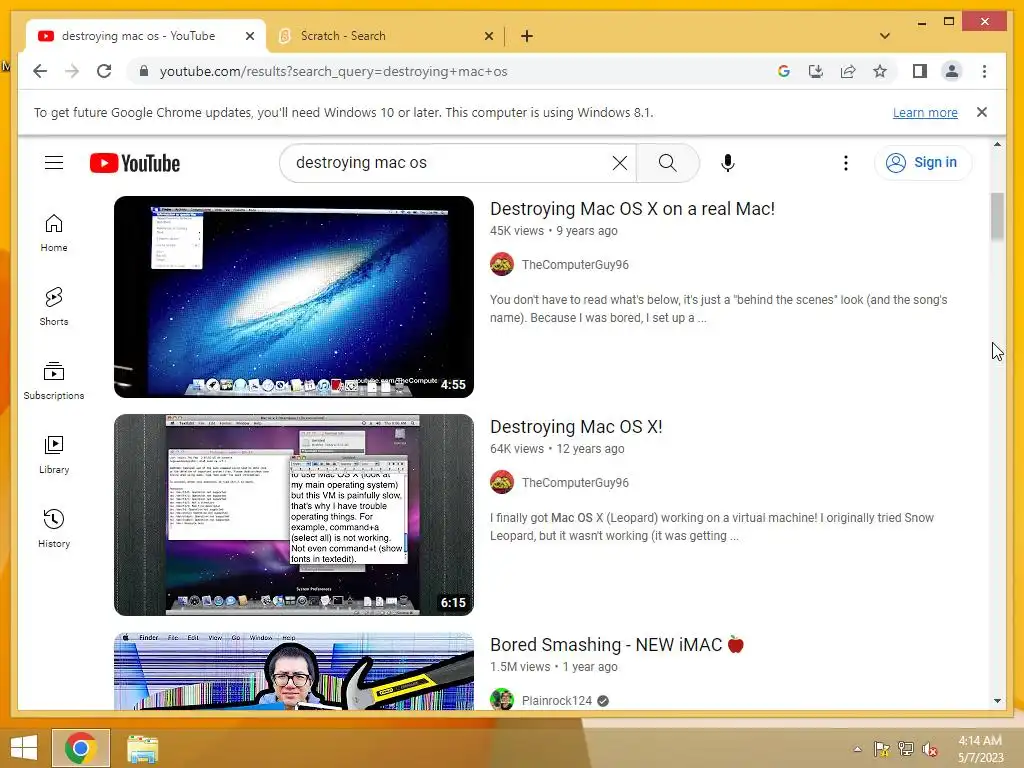Open File Explorer from taskbar
The height and width of the screenshot is (768, 1024).
click(142, 748)
